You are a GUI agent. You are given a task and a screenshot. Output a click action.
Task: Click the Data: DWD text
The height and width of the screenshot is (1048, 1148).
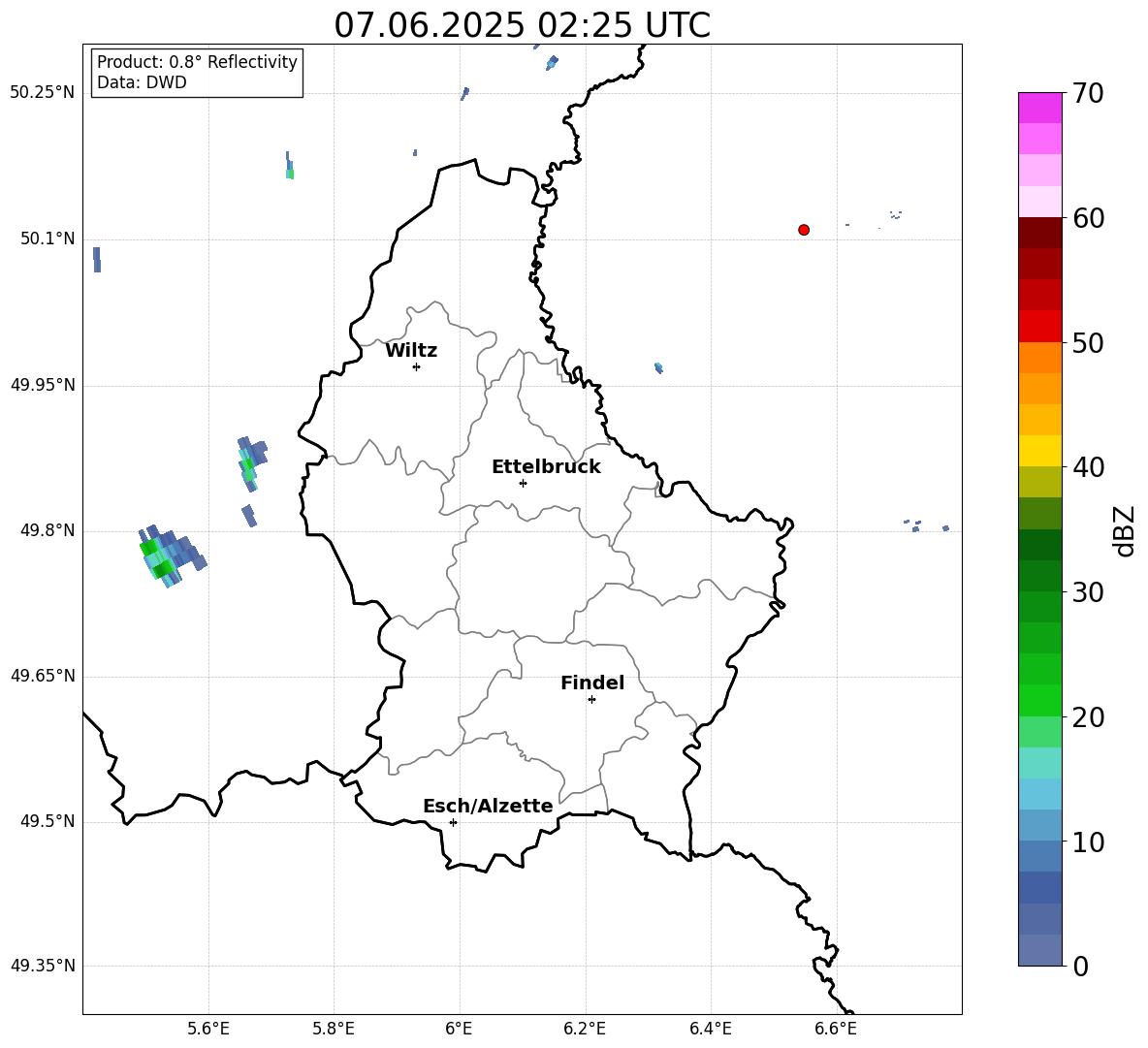[x=142, y=82]
